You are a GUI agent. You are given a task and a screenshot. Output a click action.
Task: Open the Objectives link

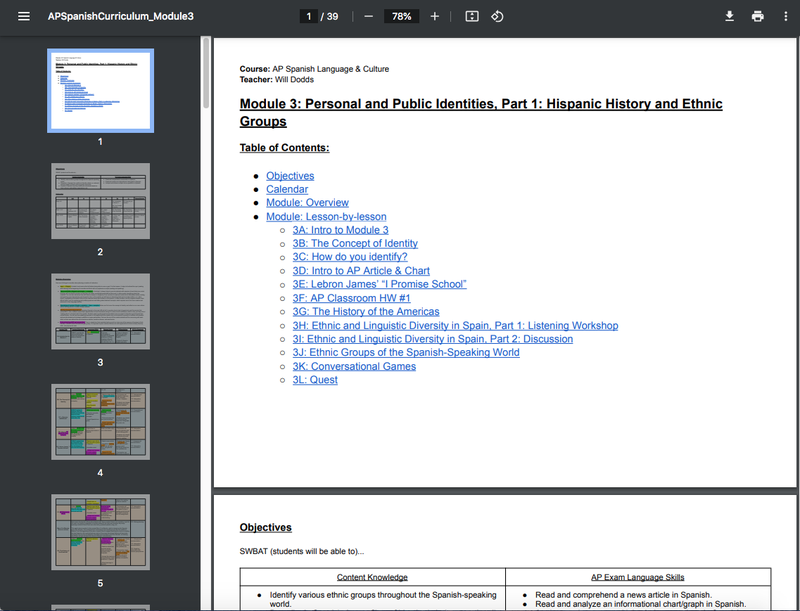(290, 176)
